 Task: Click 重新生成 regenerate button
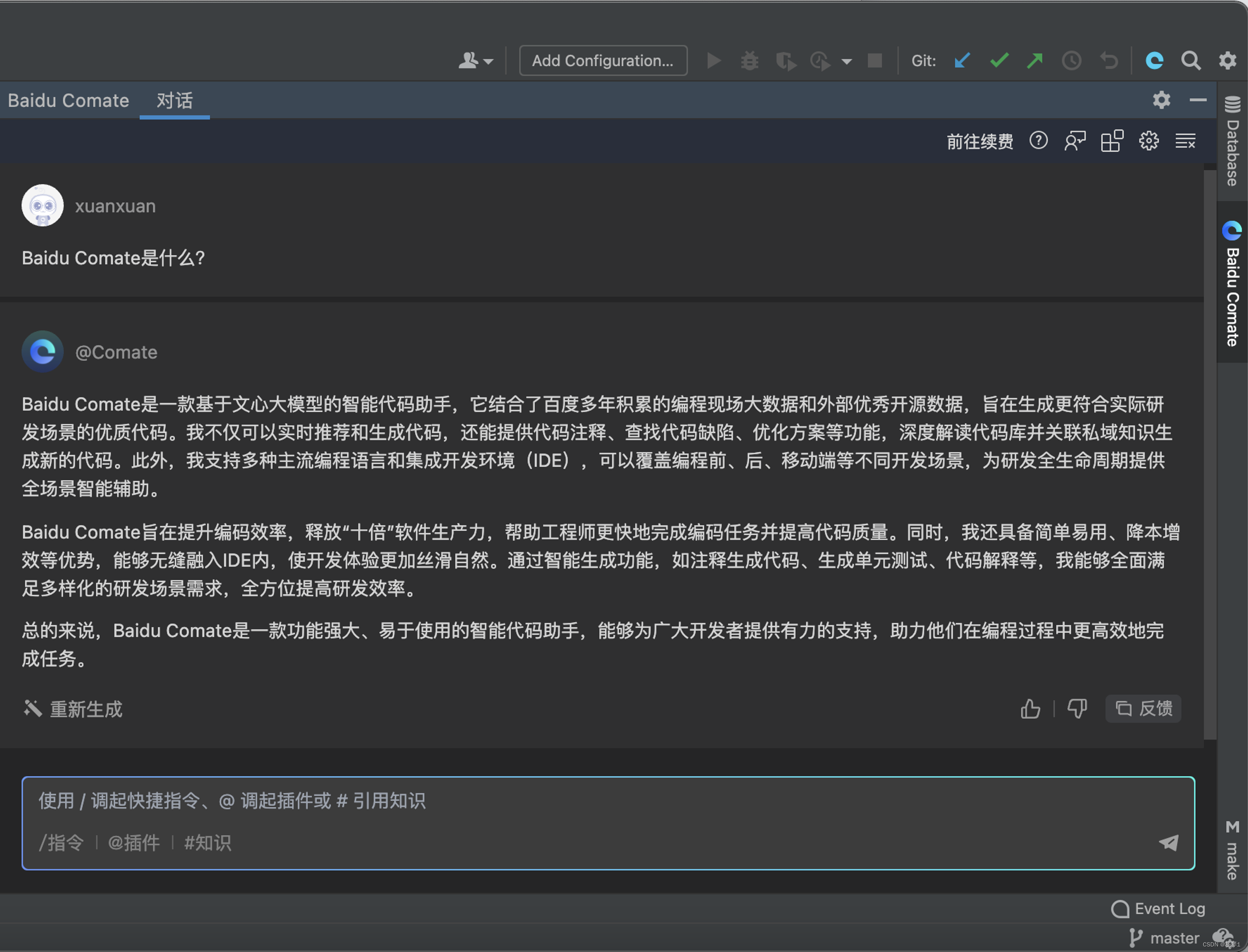pos(73,709)
